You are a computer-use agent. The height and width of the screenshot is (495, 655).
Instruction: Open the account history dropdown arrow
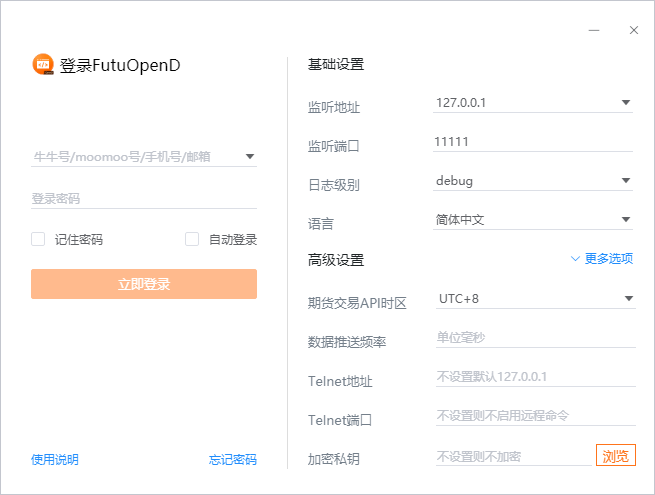point(249,156)
